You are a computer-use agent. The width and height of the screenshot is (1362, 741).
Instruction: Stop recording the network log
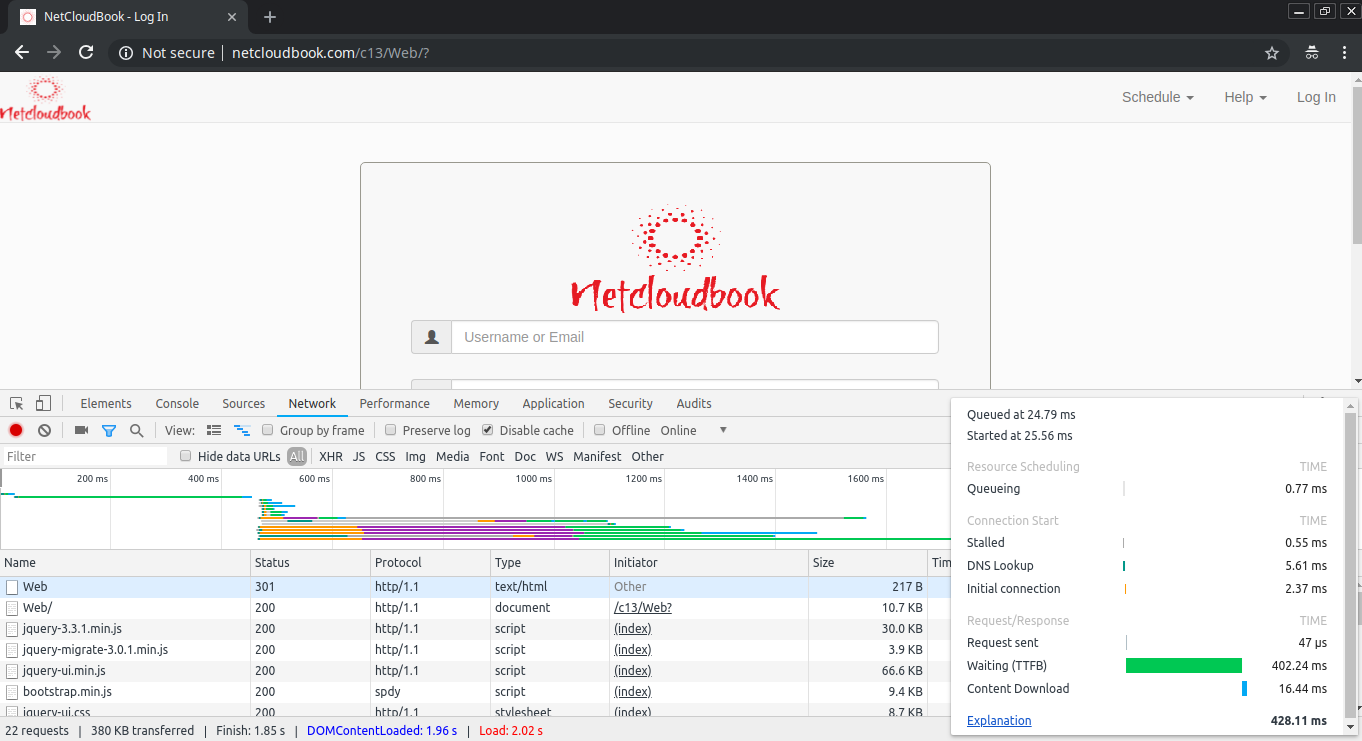point(16,430)
